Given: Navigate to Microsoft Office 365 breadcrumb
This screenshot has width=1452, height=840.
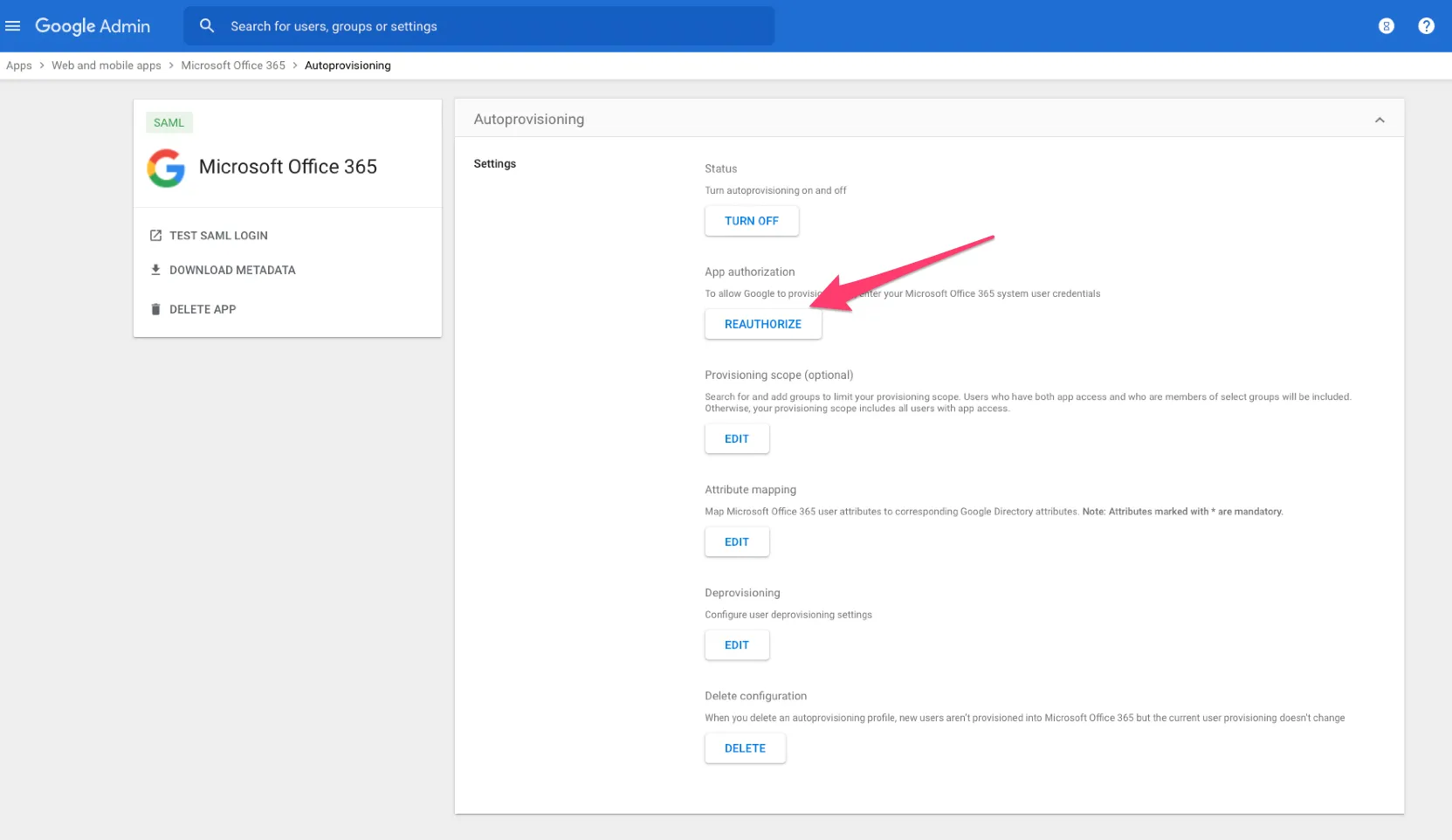Looking at the screenshot, I should (x=233, y=65).
